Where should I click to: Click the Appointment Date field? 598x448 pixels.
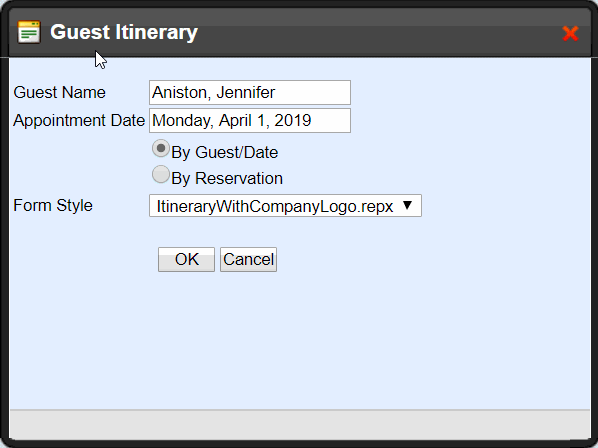250,120
